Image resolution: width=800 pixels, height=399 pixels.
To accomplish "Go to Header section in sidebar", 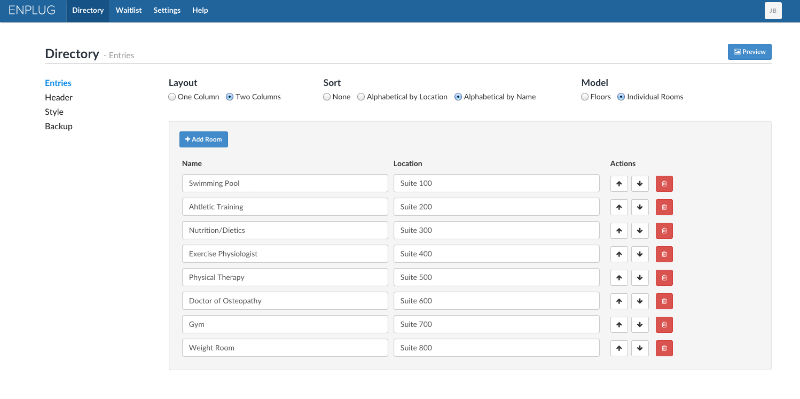I will tap(59, 97).
